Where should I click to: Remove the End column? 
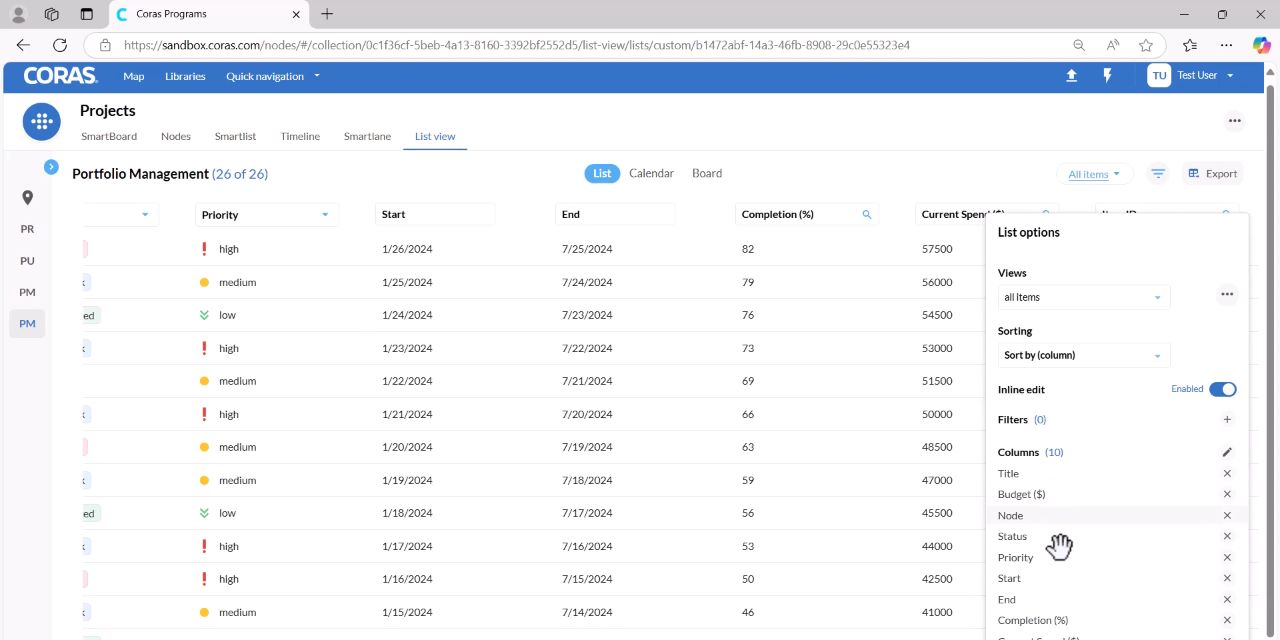(x=1227, y=600)
